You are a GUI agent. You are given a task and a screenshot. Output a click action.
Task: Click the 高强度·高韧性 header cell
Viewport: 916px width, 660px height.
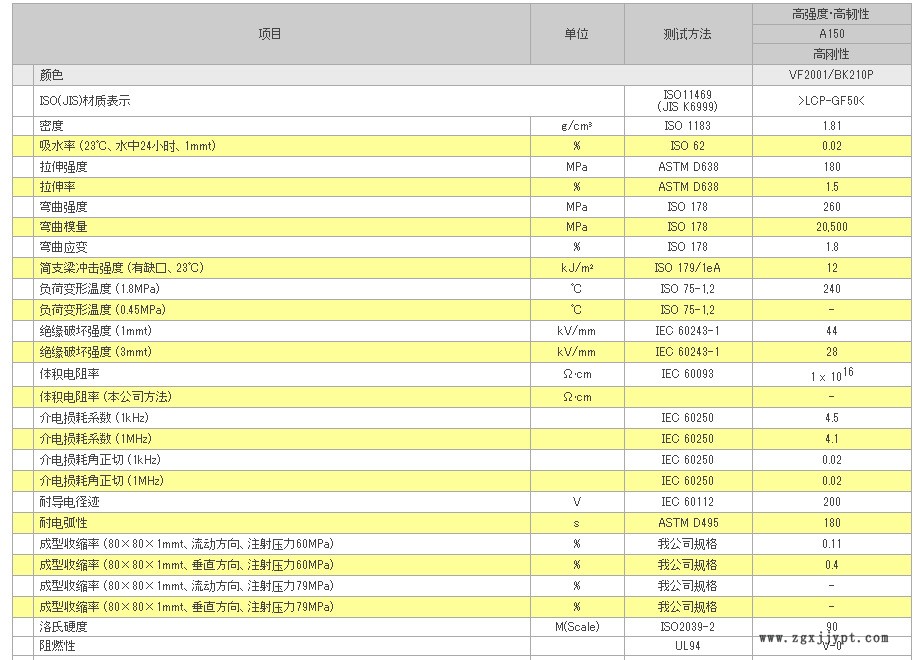tap(831, 14)
